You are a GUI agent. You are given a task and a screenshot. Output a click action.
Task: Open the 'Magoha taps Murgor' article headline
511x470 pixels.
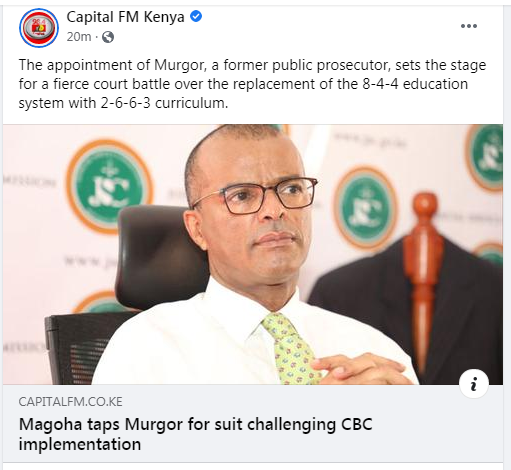(195, 434)
